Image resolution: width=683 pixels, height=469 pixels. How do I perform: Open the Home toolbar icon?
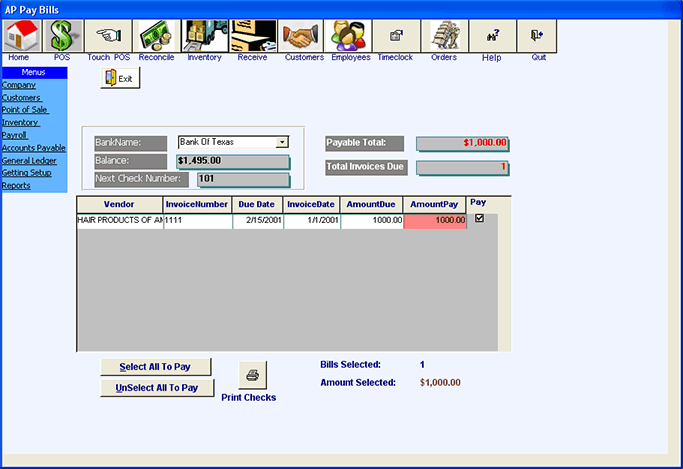22,36
